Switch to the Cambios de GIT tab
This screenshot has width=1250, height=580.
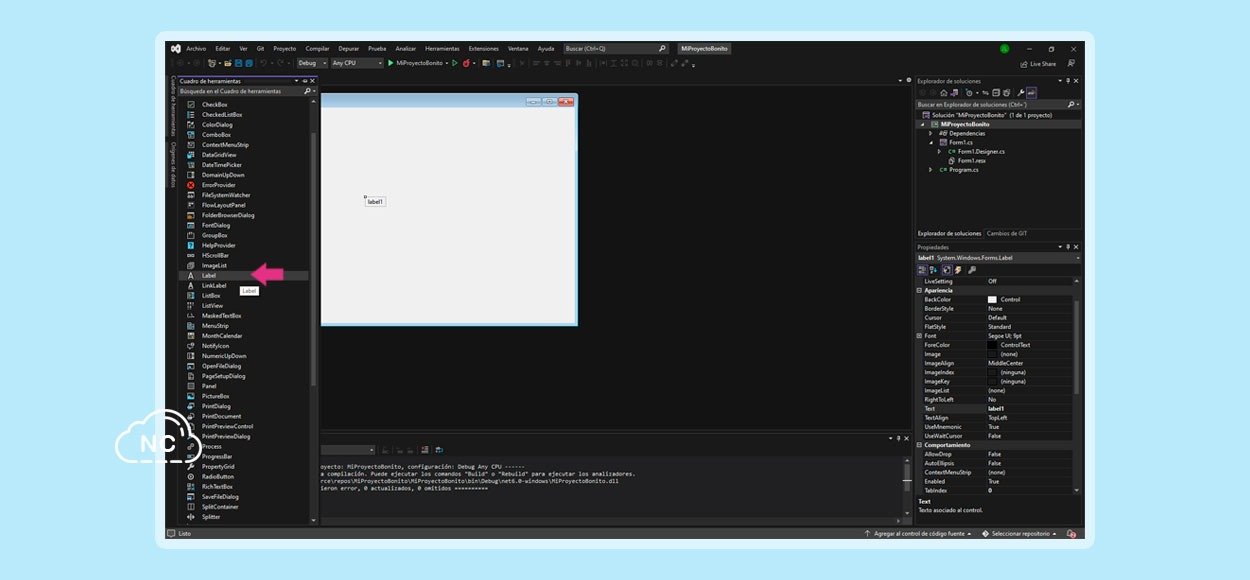point(1007,233)
